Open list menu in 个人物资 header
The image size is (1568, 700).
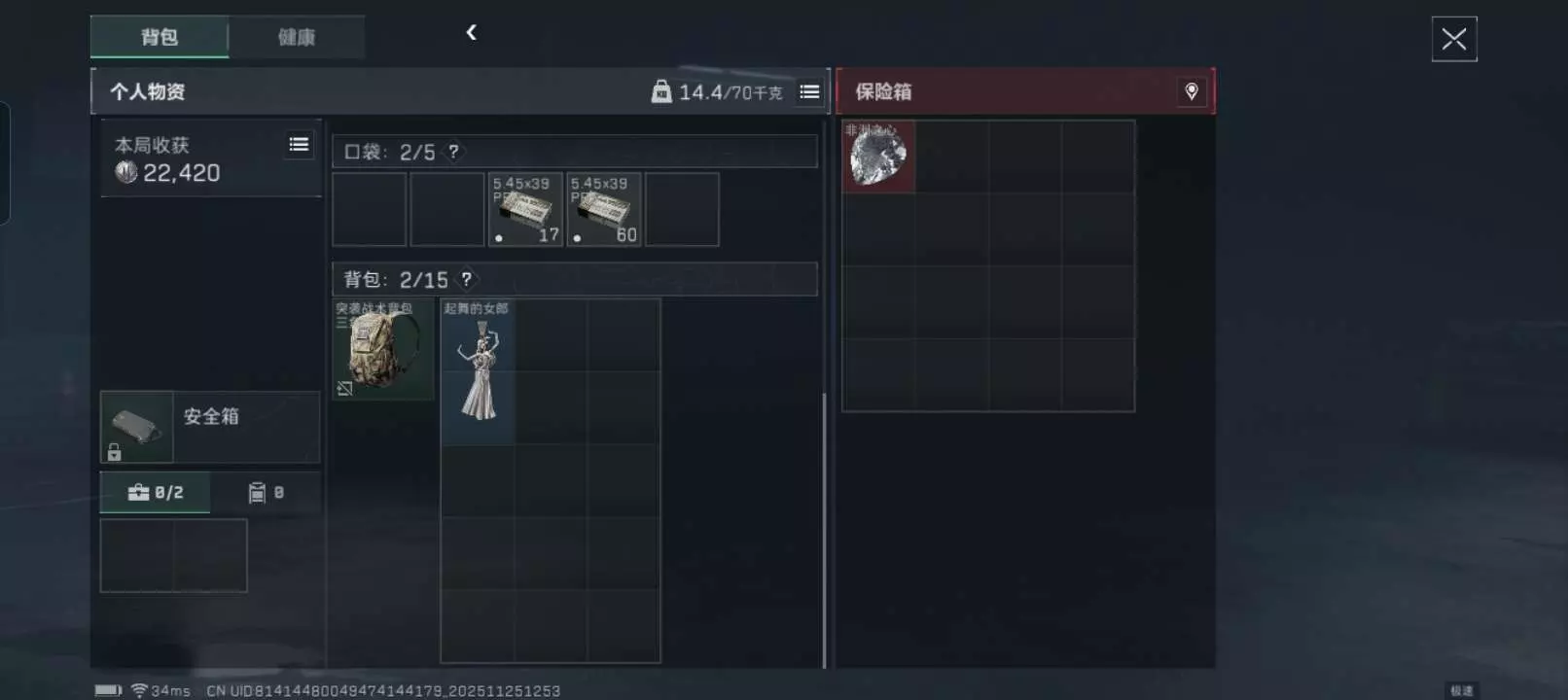[809, 91]
